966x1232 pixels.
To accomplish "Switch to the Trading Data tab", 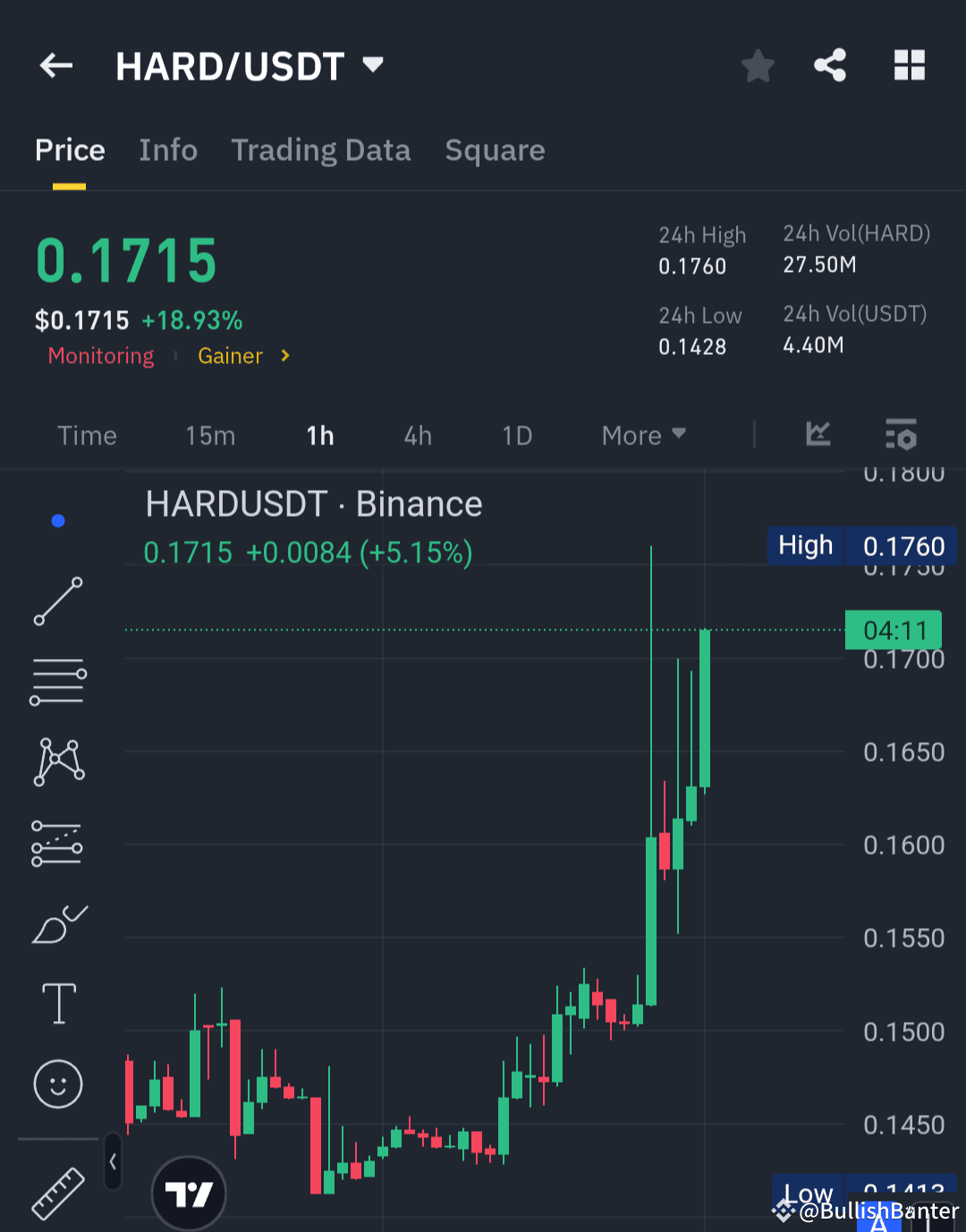I will pyautogui.click(x=321, y=150).
